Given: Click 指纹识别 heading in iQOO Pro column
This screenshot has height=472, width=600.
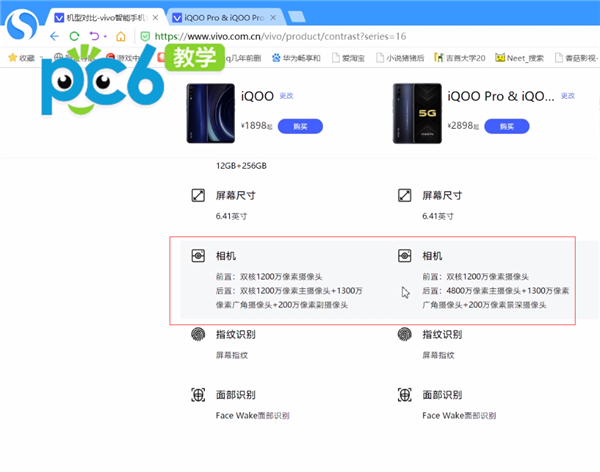Looking at the screenshot, I should (x=442, y=335).
